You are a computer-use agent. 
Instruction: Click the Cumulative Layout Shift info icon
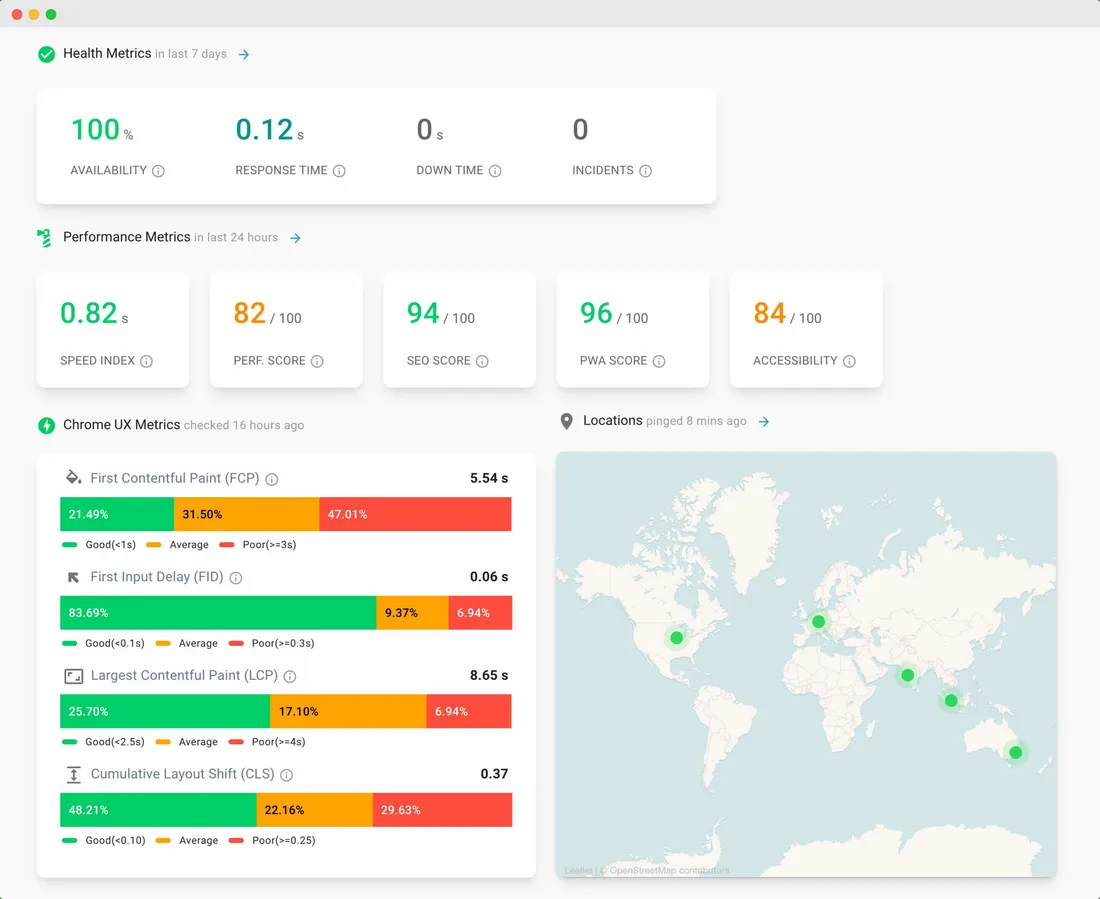(286, 775)
